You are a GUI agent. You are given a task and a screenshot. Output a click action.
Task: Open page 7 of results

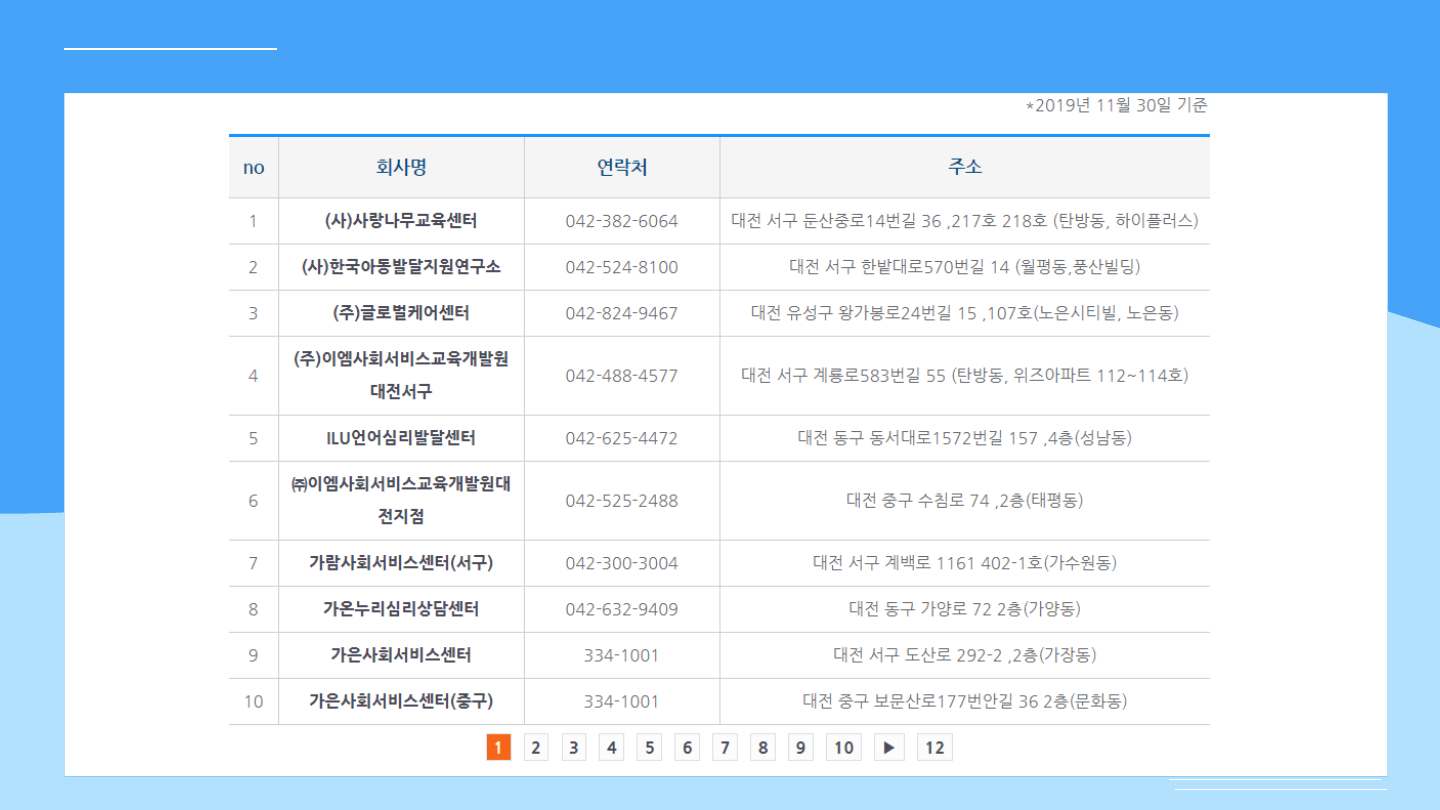coord(725,747)
